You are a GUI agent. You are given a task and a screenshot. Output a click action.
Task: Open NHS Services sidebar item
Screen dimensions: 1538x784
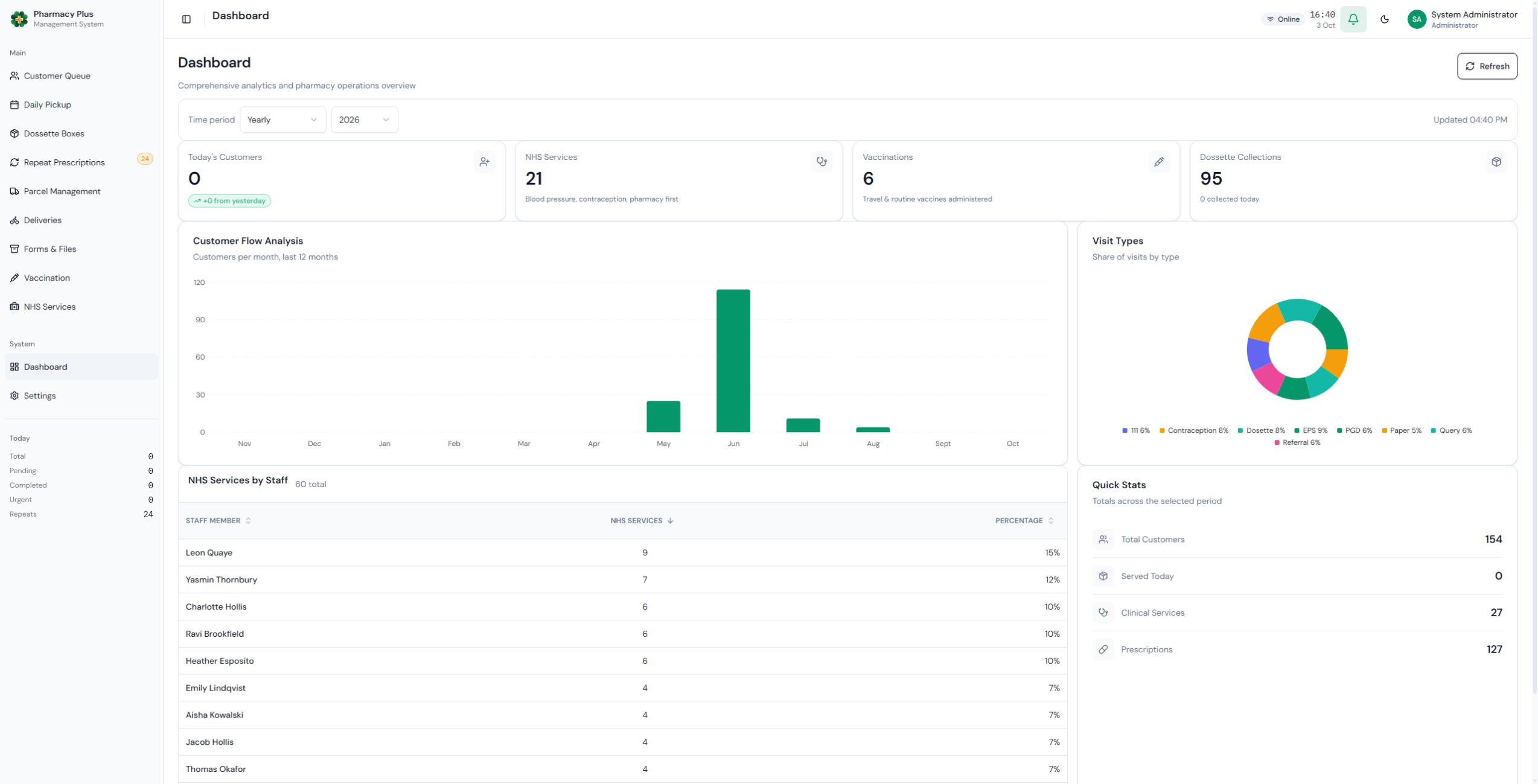81,307
